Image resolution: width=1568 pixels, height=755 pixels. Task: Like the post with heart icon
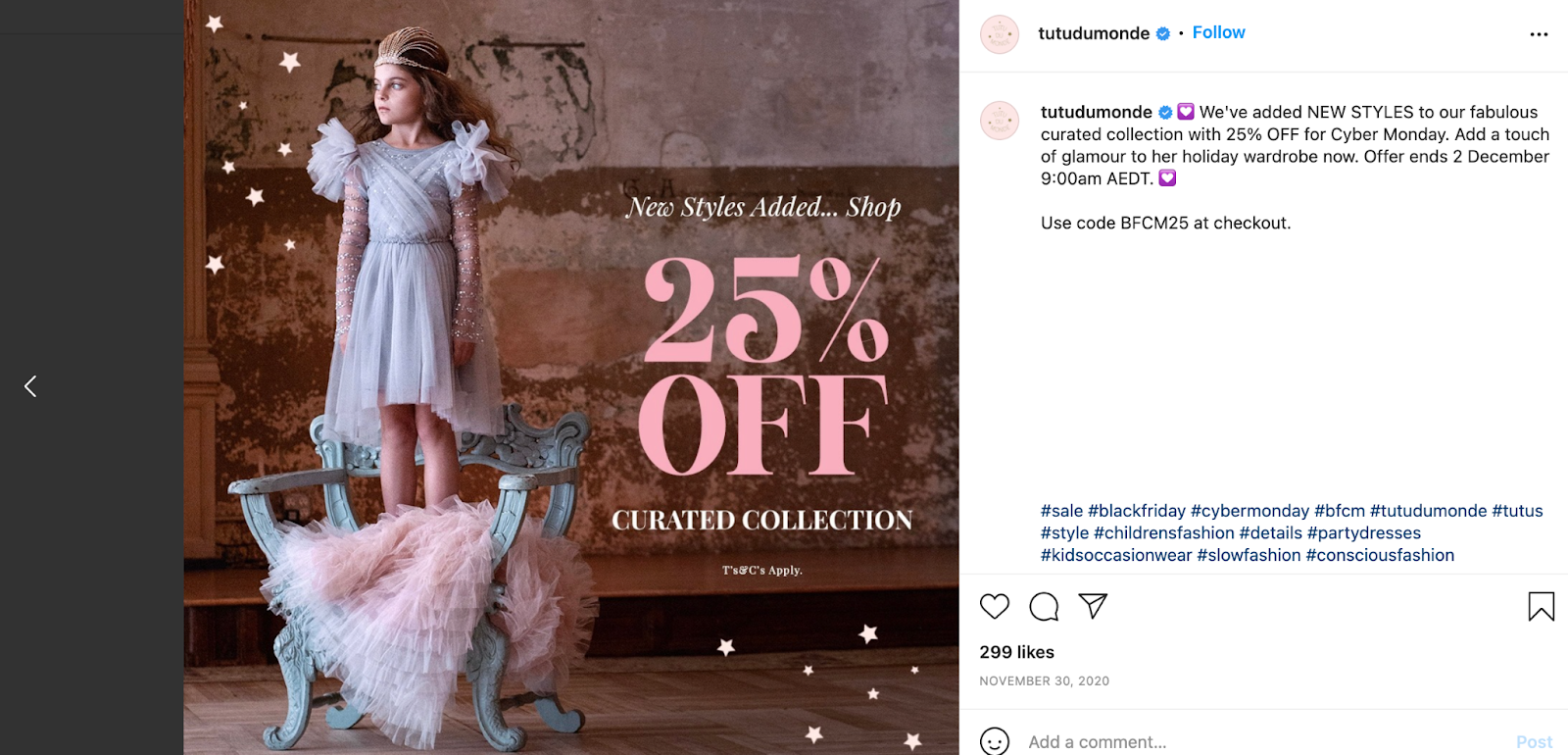994,607
